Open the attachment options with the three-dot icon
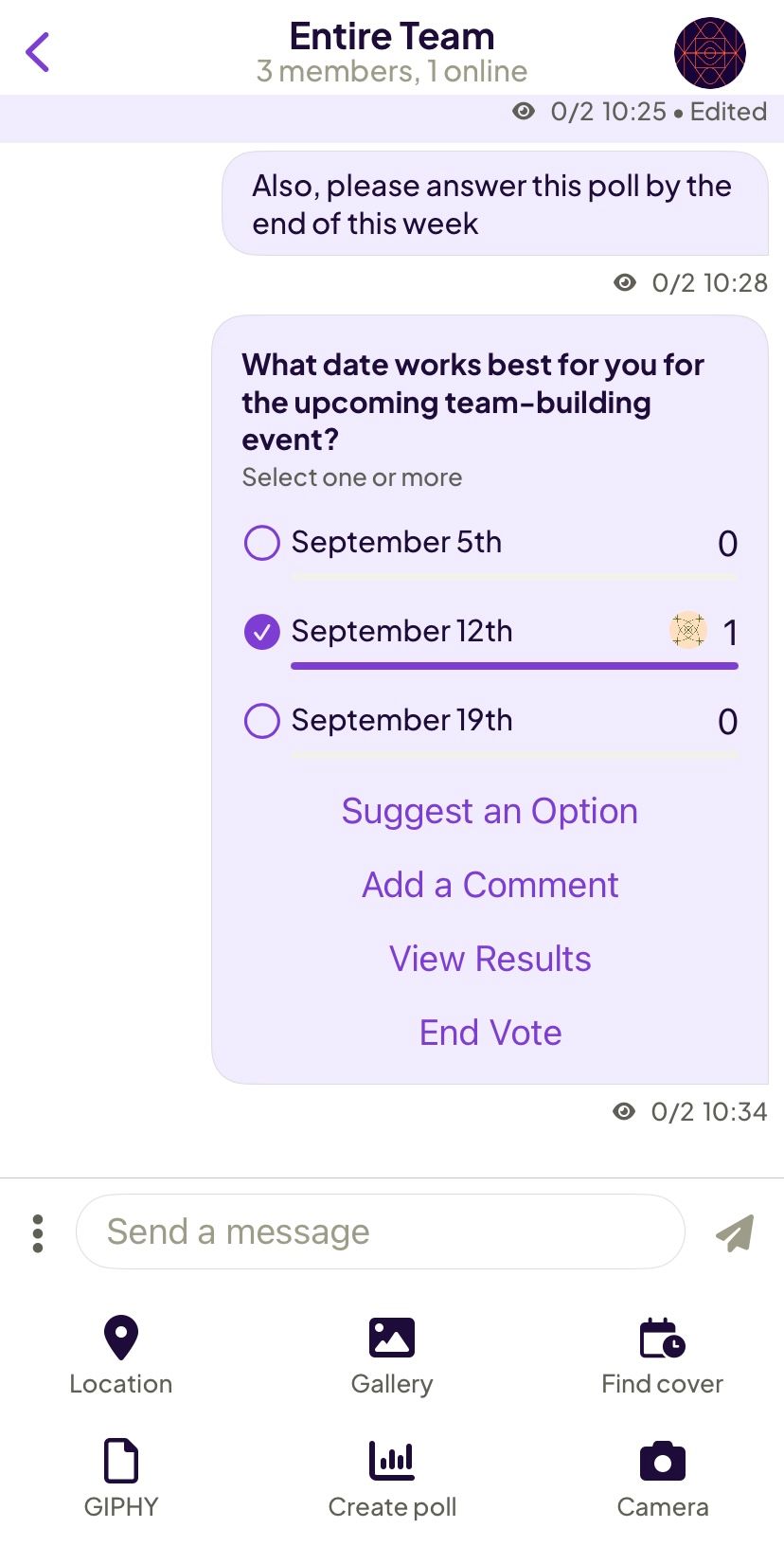This screenshot has width=784, height=1546. (38, 1231)
